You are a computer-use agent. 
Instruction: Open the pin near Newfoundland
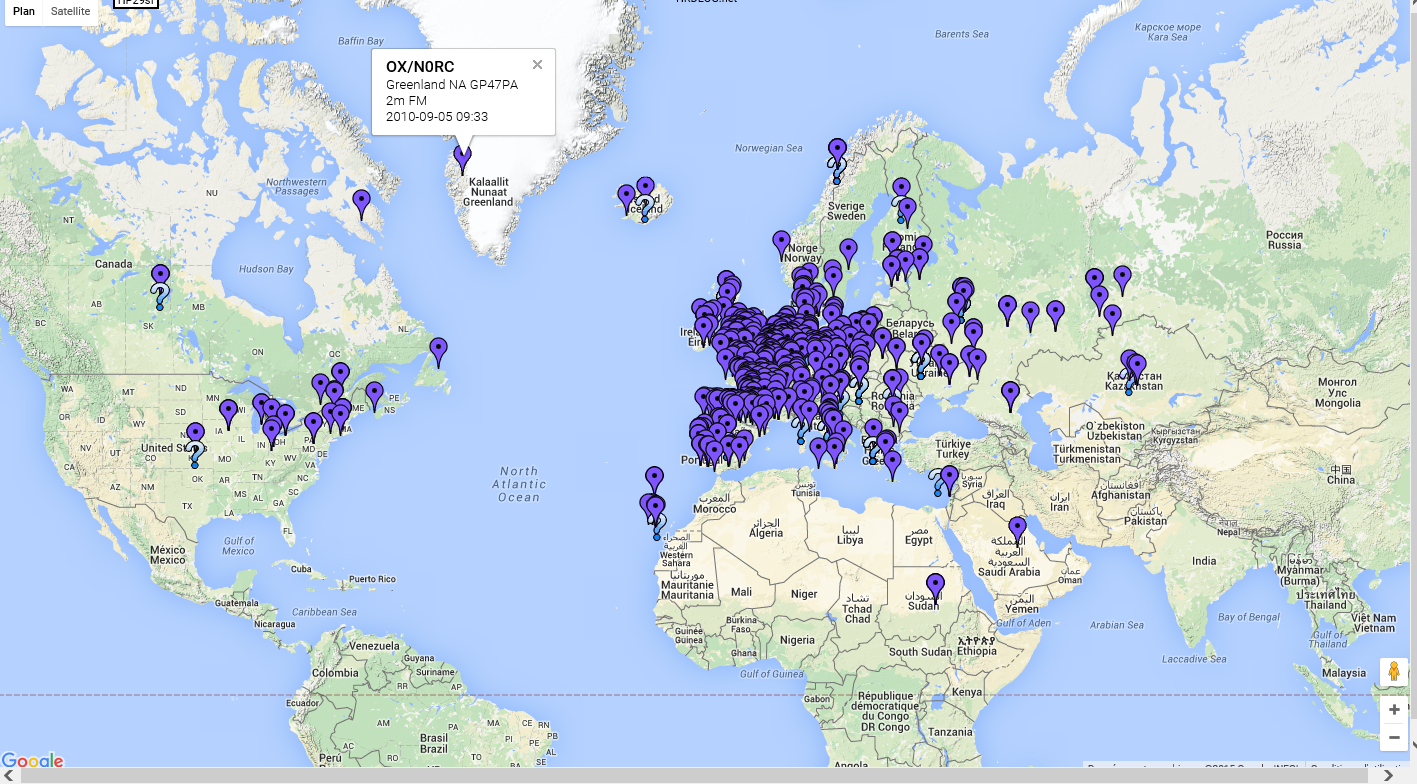(x=438, y=352)
